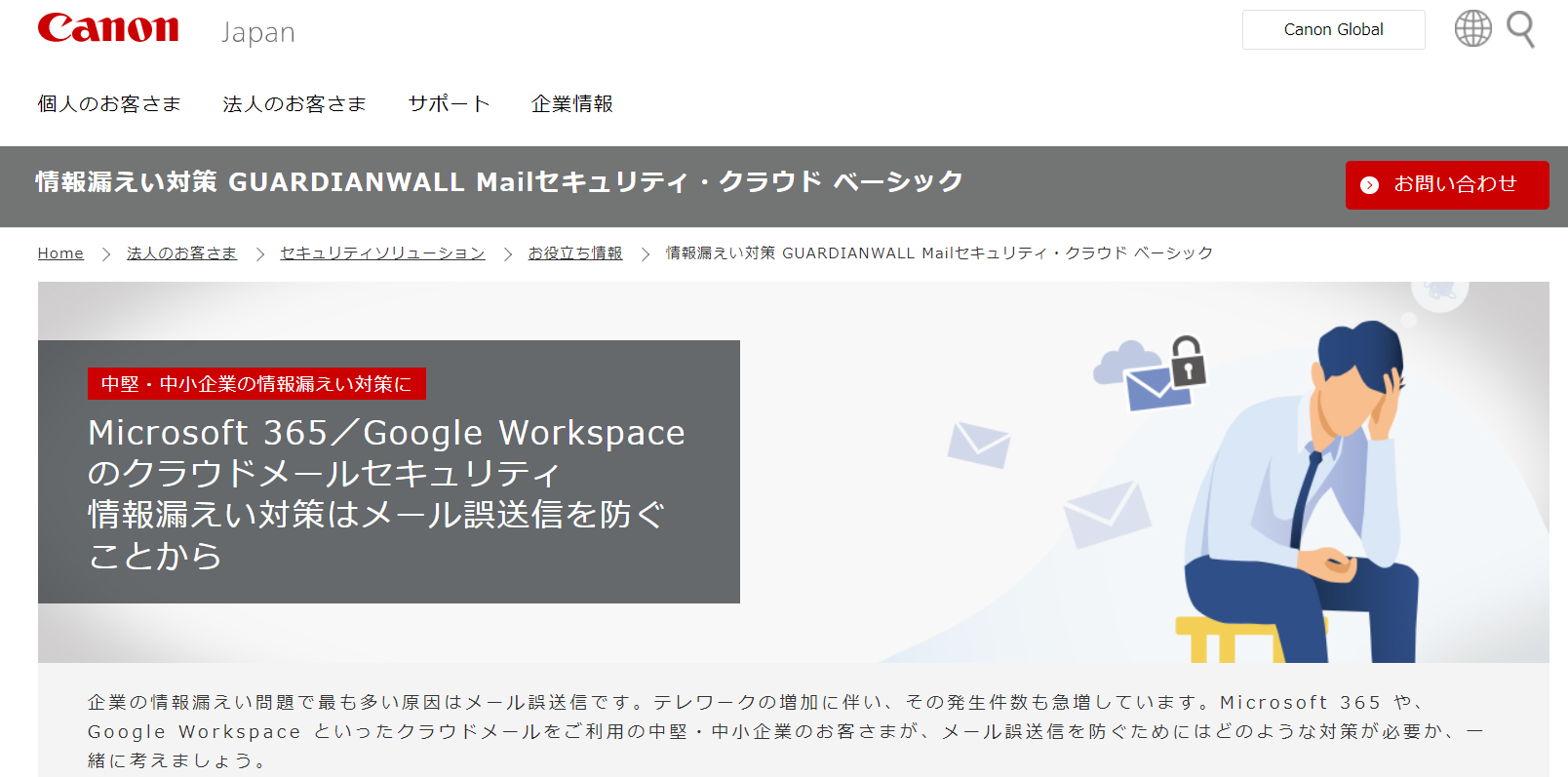Click the red tag 中堅・中小企業の情報漏えい対策に
1568x777 pixels.
256,383
